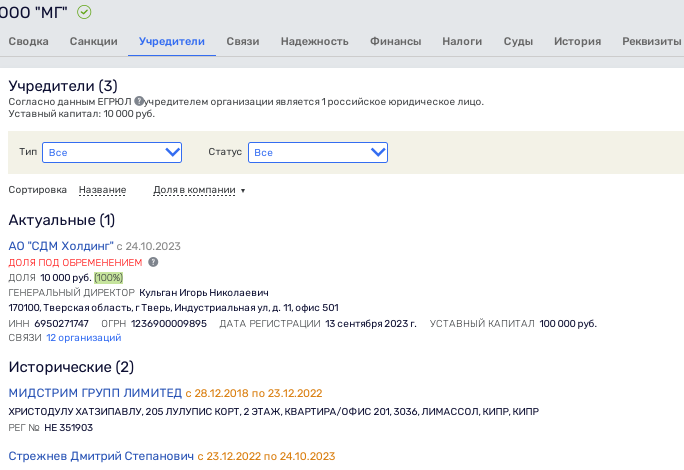Click director name Кульган Игорь Николаевич

204,293
